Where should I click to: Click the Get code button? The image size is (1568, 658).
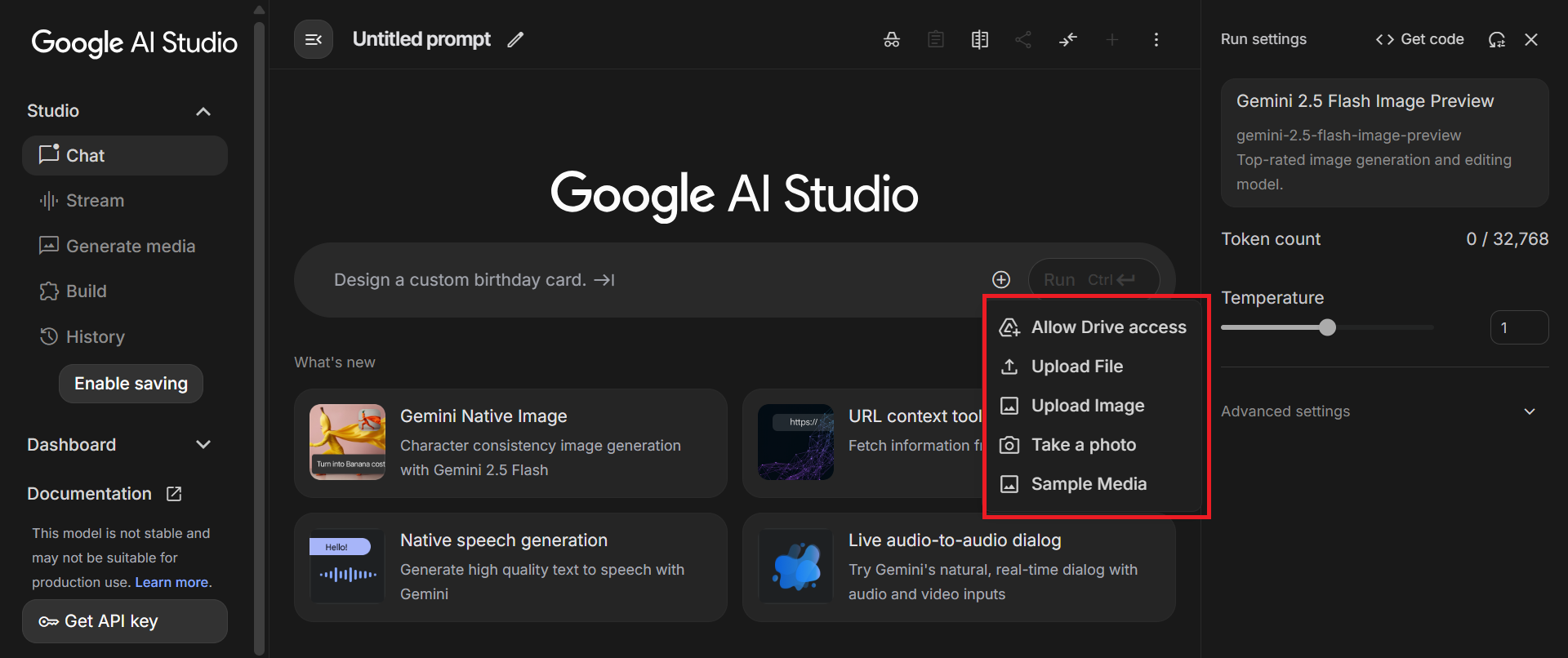pos(1420,39)
